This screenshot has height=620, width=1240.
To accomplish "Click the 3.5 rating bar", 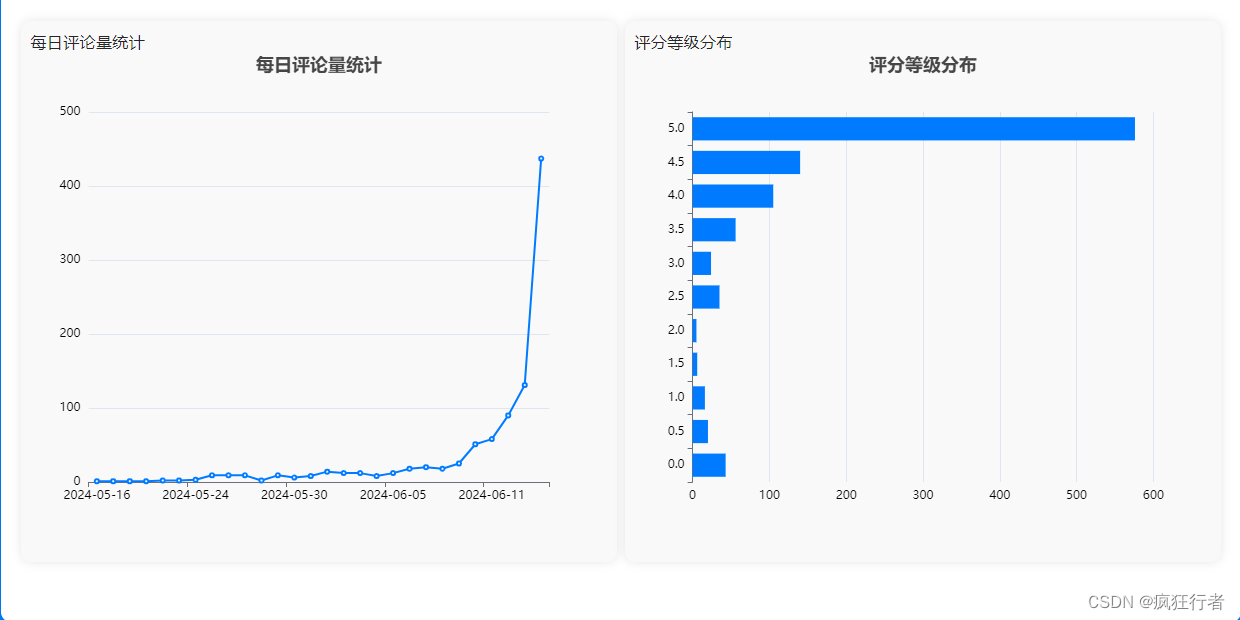I will (x=713, y=228).
